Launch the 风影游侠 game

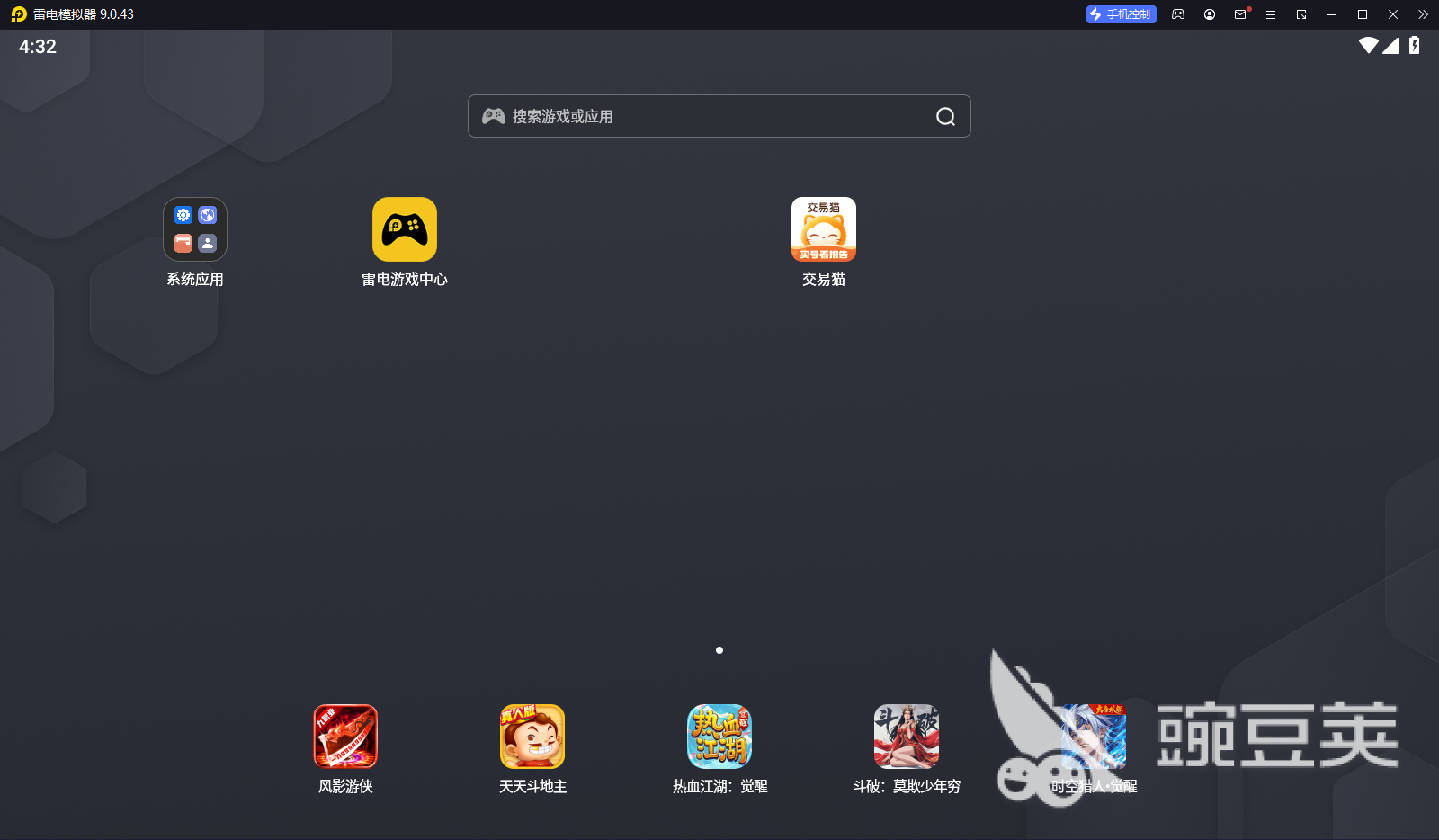pos(345,737)
